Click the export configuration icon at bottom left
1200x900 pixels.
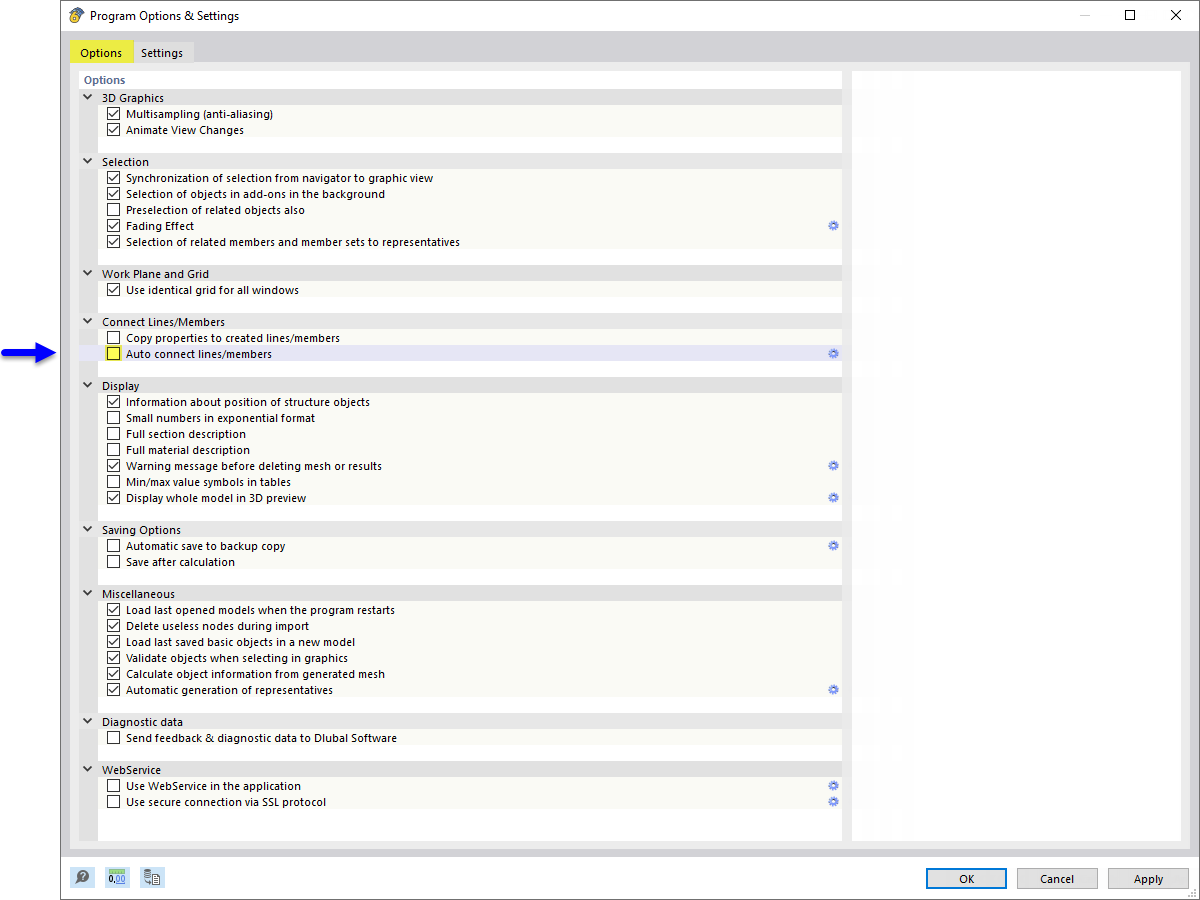point(152,877)
